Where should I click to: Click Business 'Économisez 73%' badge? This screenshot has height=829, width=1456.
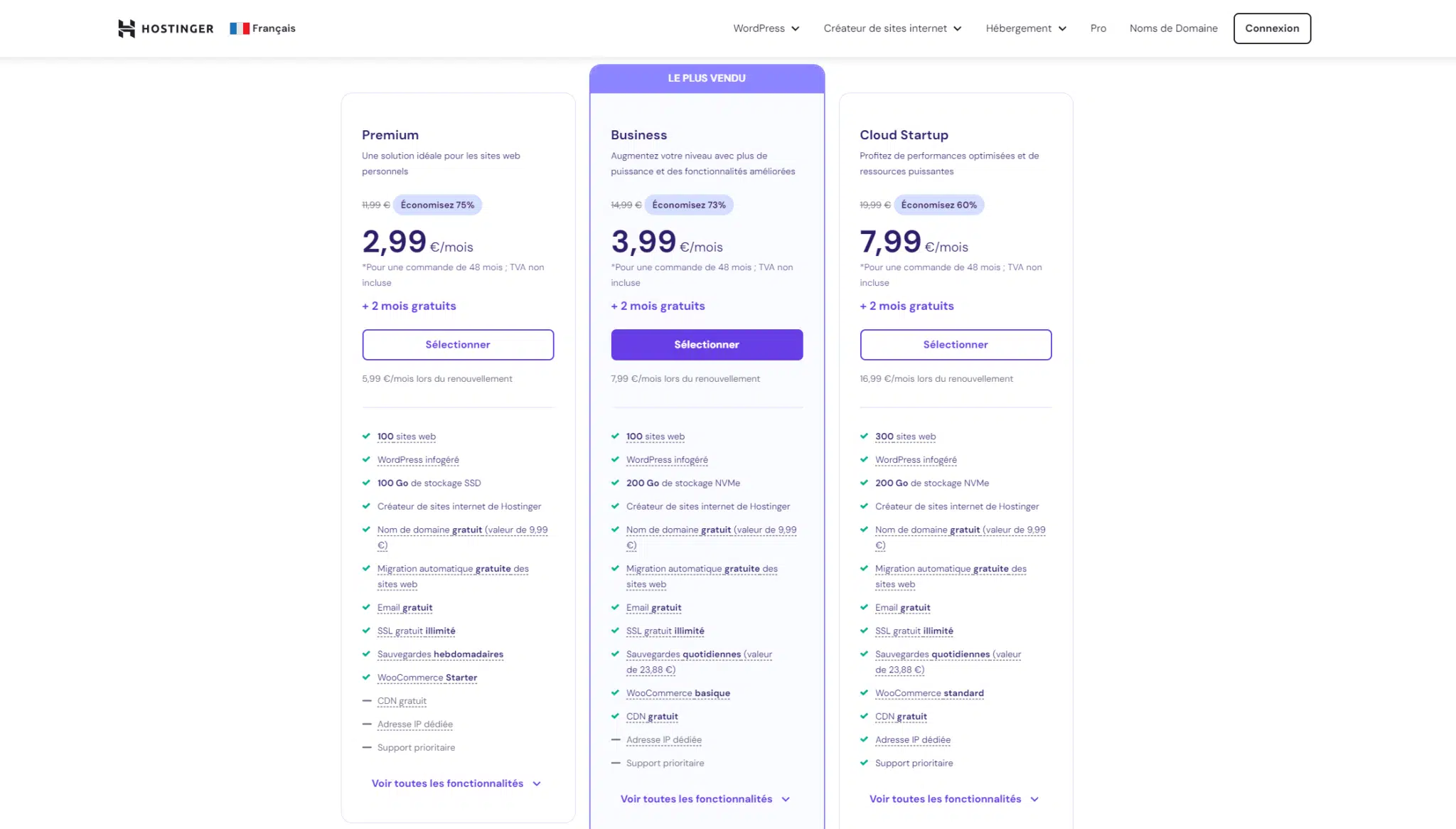(x=689, y=205)
